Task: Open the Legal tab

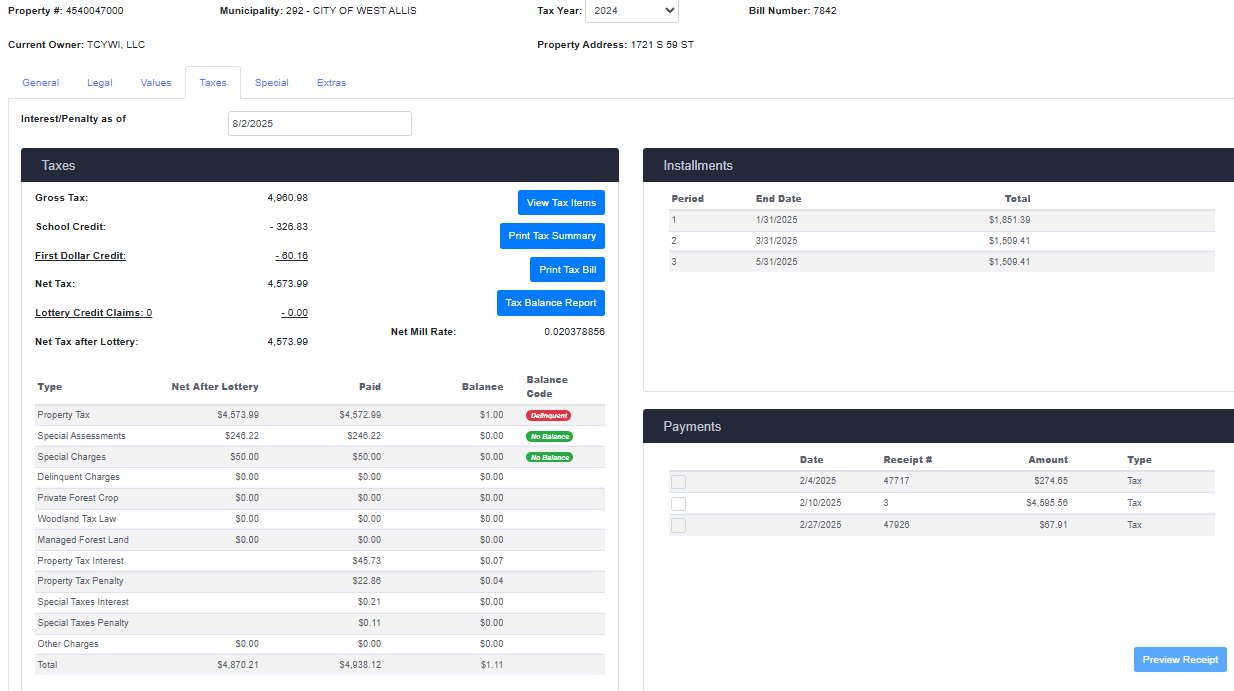Action: [99, 83]
